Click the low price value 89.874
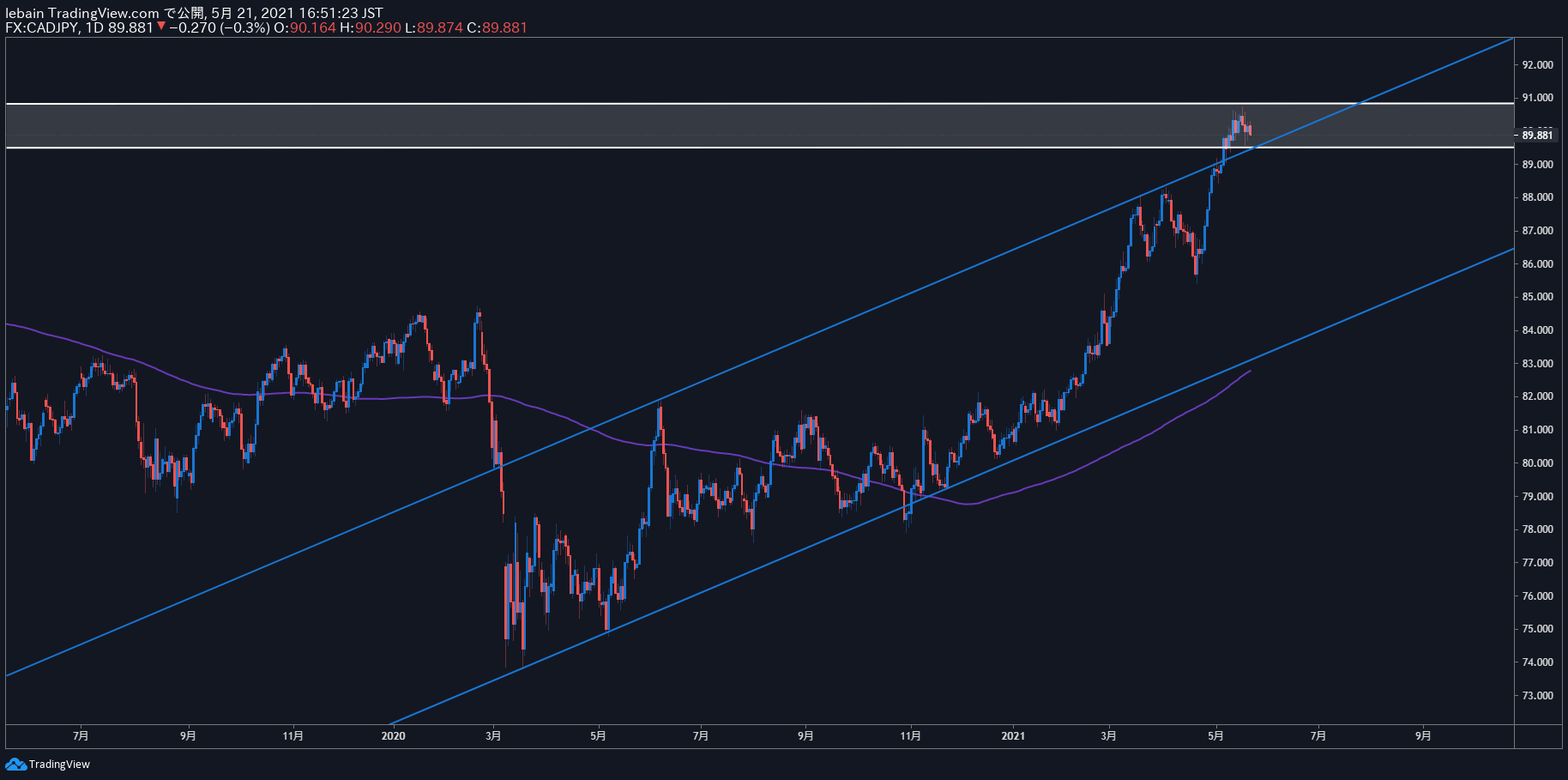 tap(440, 27)
